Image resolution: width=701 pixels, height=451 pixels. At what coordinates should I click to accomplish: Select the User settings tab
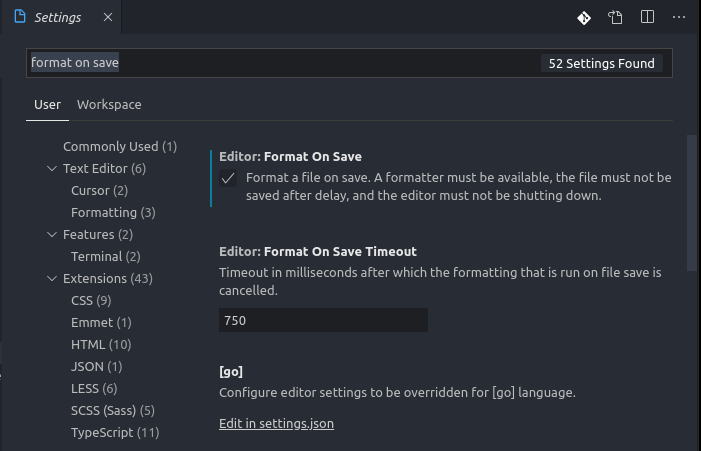point(47,104)
